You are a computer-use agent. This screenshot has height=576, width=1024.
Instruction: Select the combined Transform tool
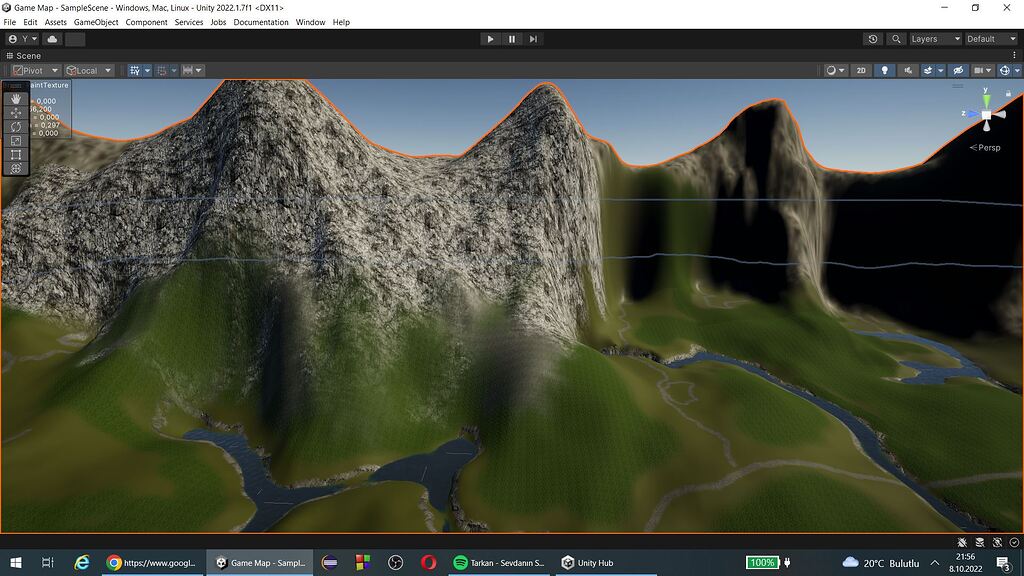(x=15, y=168)
